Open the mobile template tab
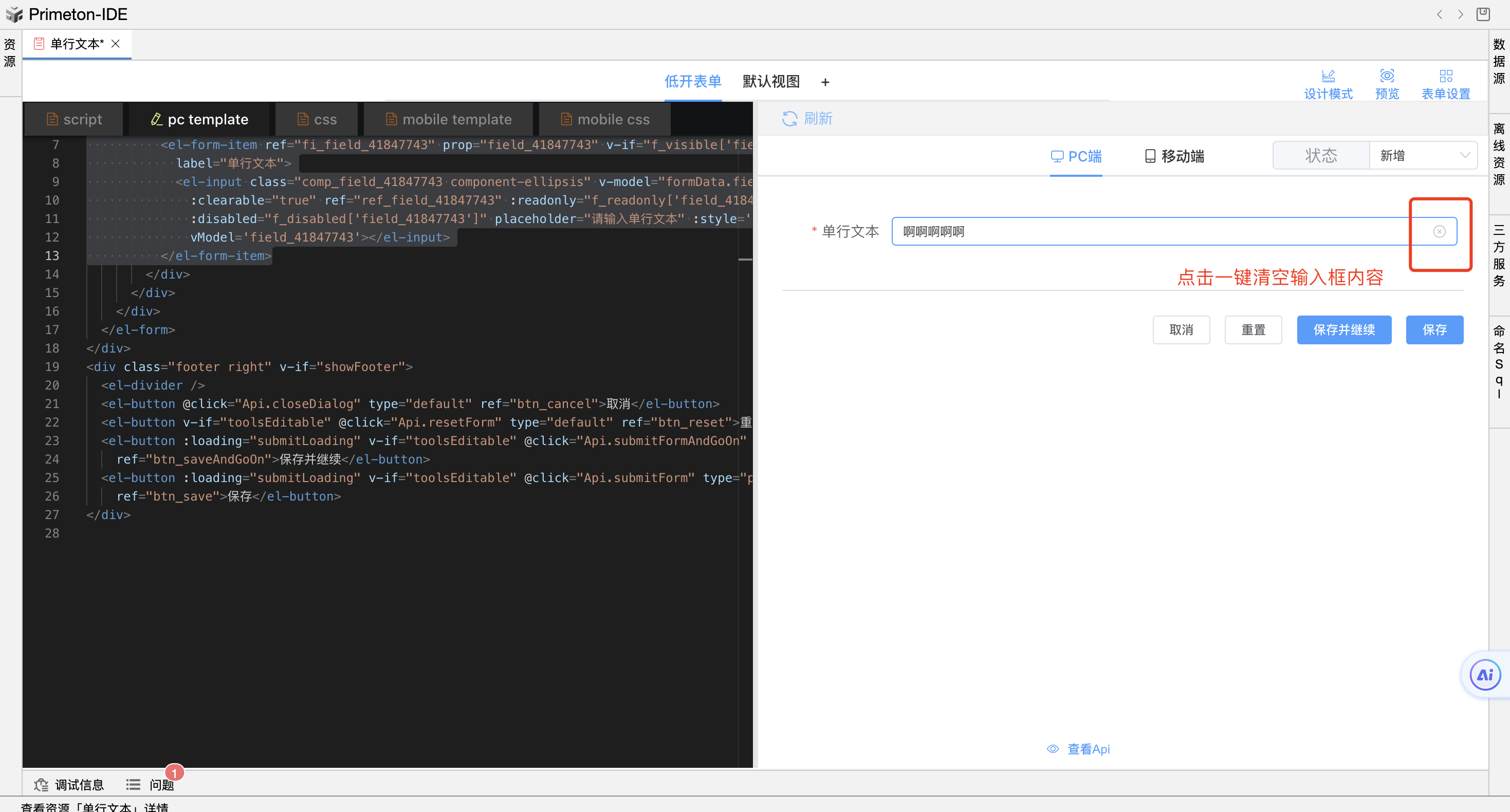Image resolution: width=1510 pixels, height=812 pixels. (449, 120)
